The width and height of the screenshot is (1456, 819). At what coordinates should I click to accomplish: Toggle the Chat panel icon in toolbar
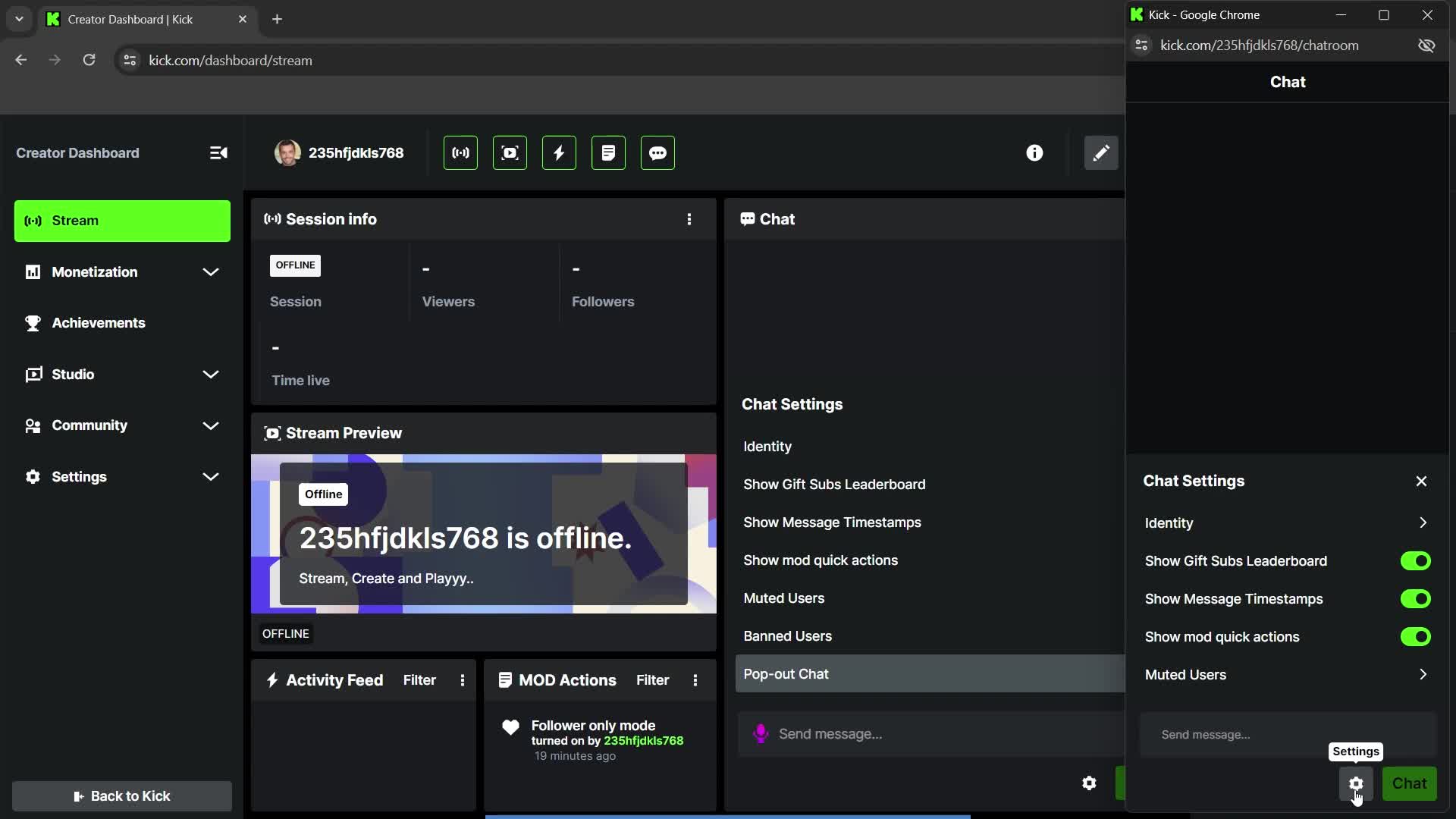[x=657, y=153]
